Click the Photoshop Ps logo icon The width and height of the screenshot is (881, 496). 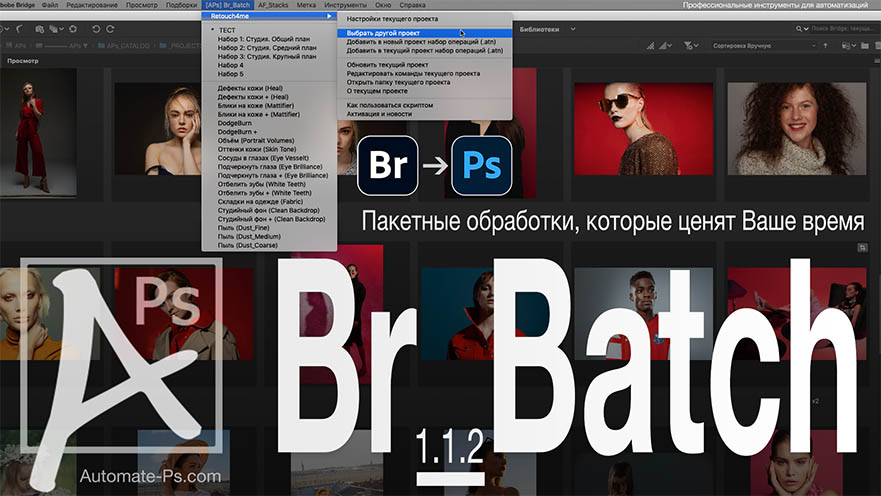tap(481, 166)
